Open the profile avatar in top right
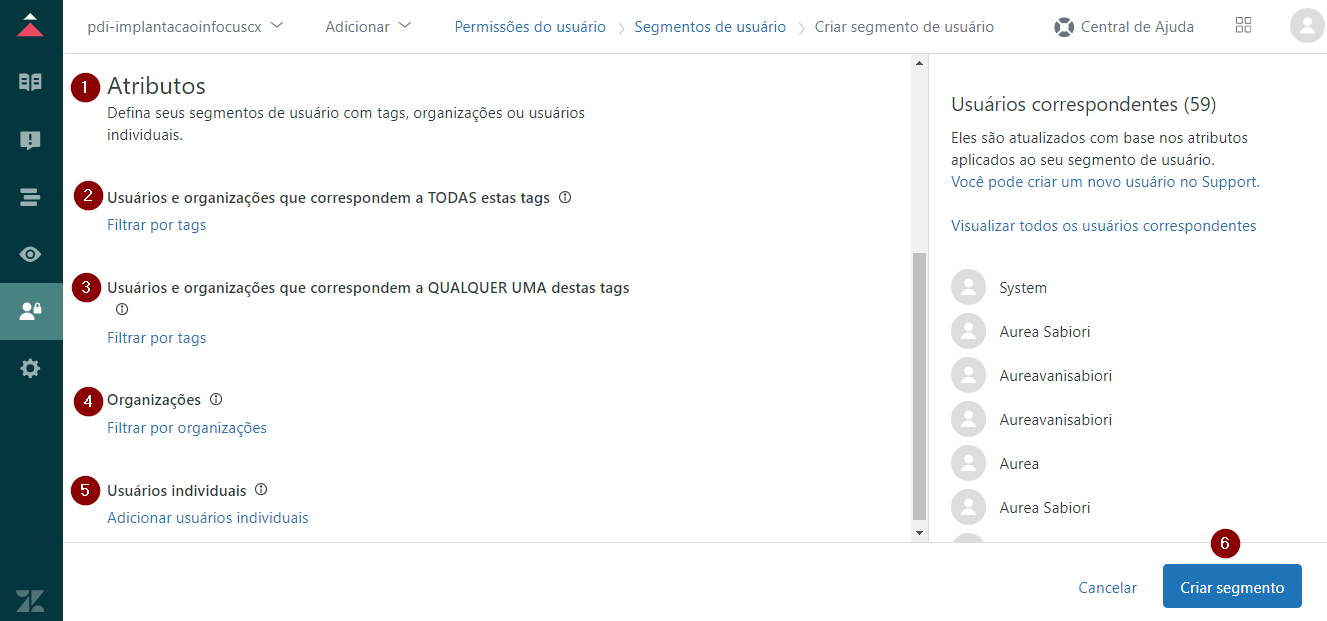Viewport: 1327px width, 621px height. coord(1306,26)
